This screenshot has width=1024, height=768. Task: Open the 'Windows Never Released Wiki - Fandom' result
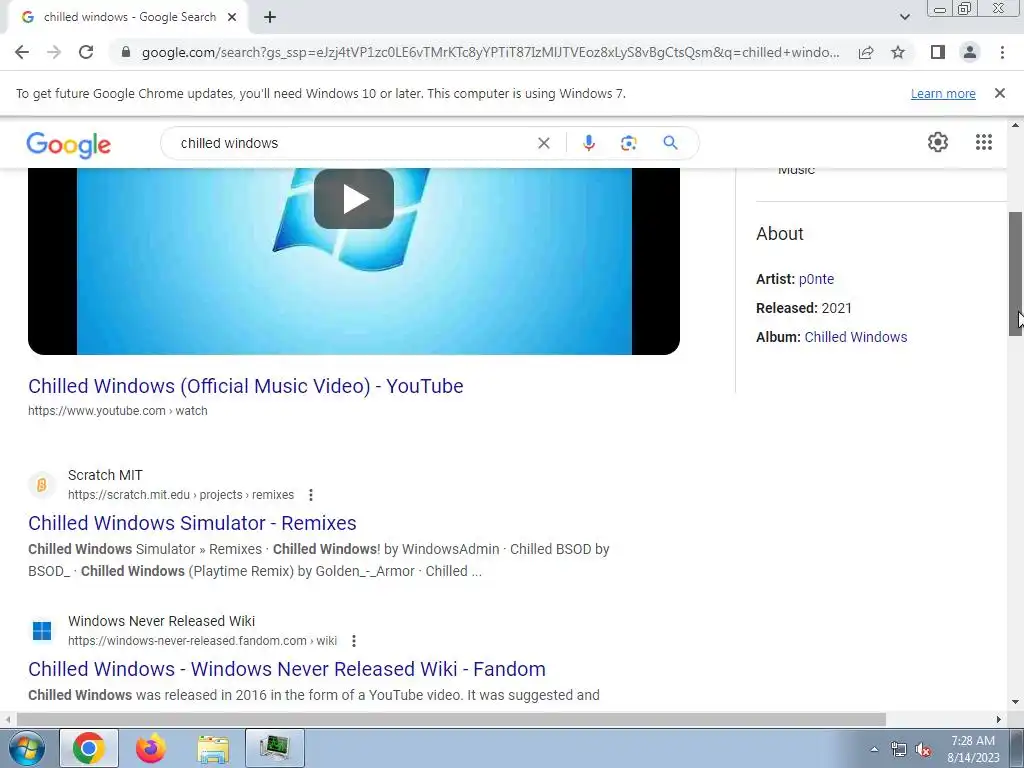pyautogui.click(x=287, y=669)
